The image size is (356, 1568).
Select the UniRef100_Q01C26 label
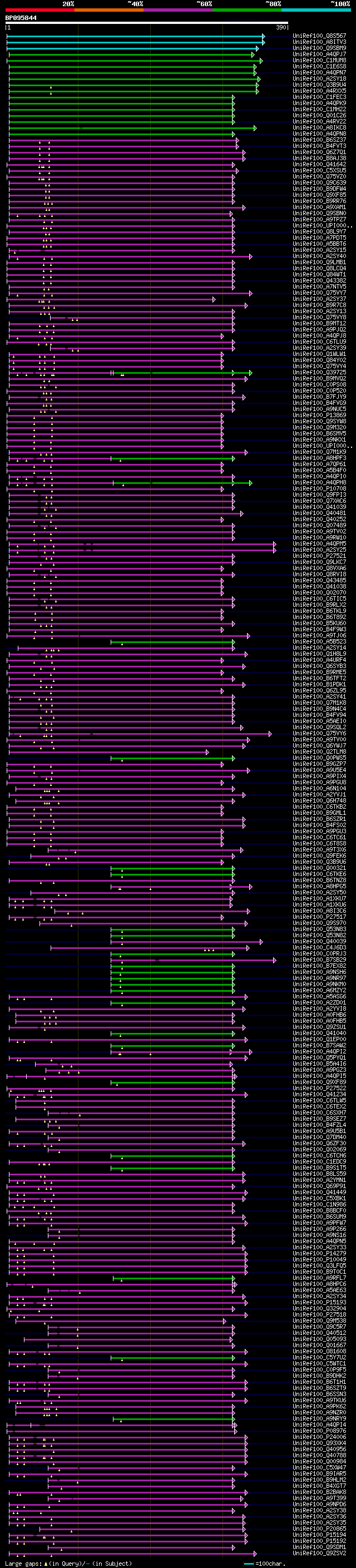click(x=319, y=115)
